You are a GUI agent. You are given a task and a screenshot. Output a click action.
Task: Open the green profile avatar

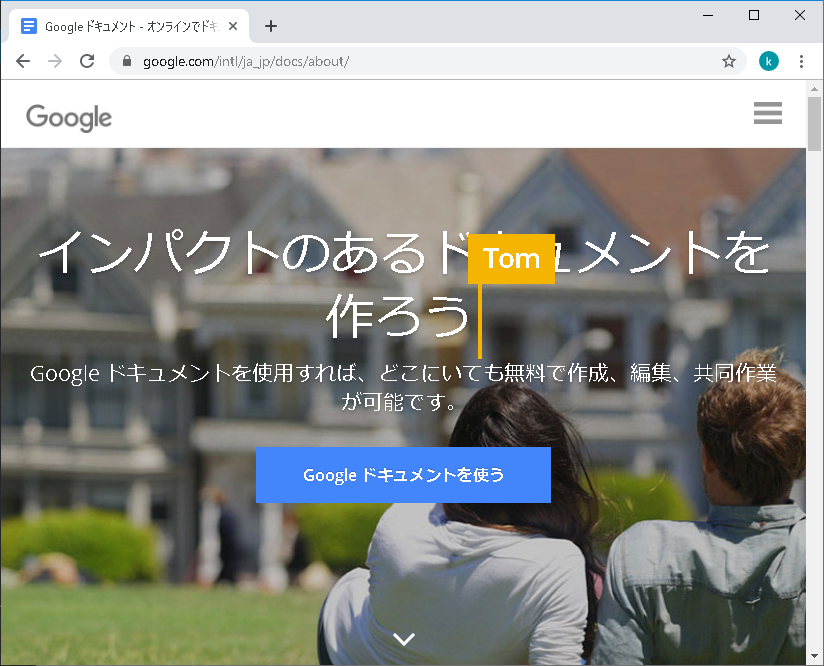point(768,61)
